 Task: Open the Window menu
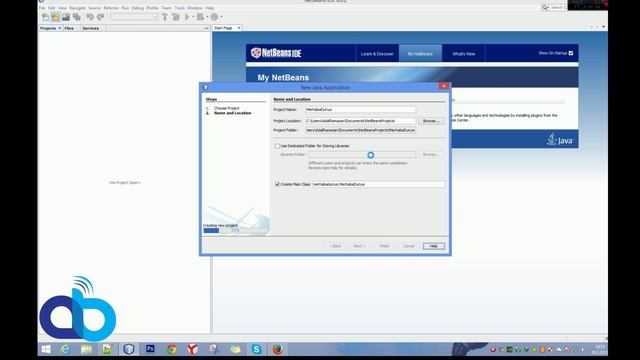(x=195, y=8)
